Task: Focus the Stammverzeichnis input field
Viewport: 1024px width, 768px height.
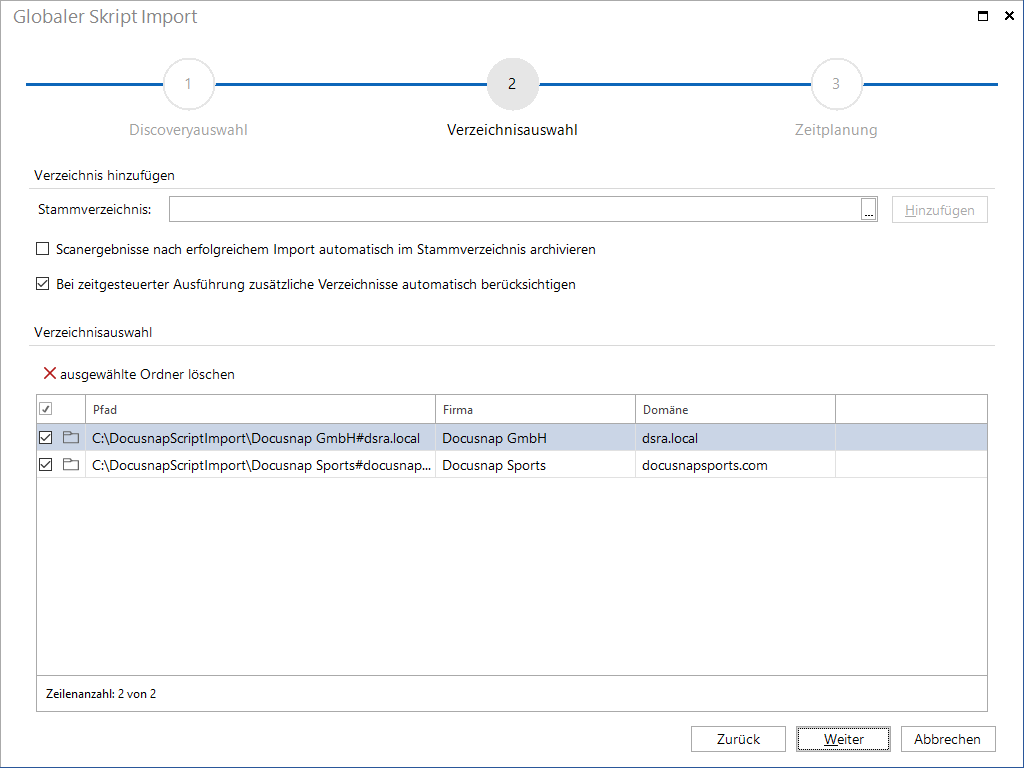Action: click(x=515, y=209)
